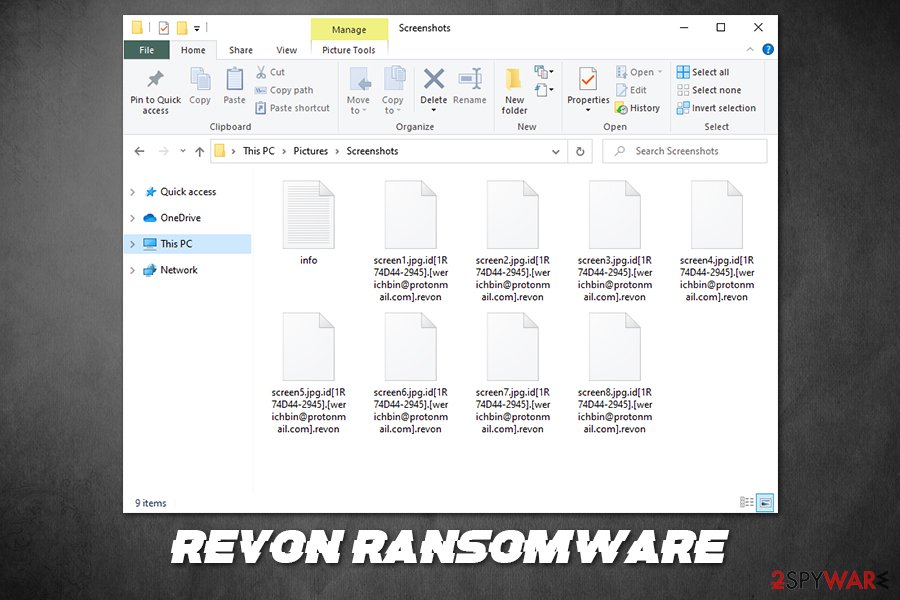900x600 pixels.
Task: Select the screen8.jpg revon file
Action: tap(615, 373)
